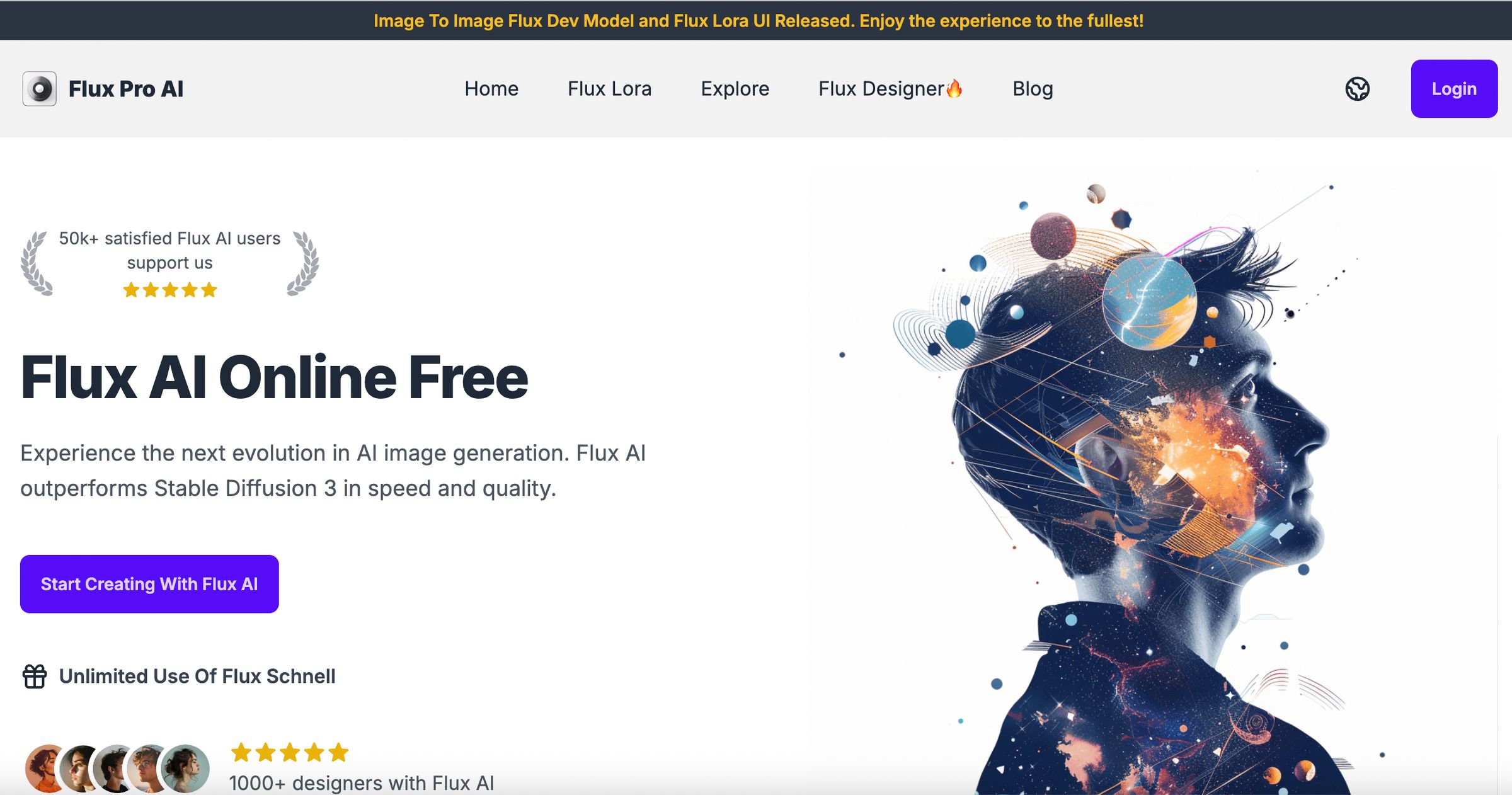This screenshot has width=1512, height=795.
Task: Click the yellow announcement banner text
Action: pos(759,21)
